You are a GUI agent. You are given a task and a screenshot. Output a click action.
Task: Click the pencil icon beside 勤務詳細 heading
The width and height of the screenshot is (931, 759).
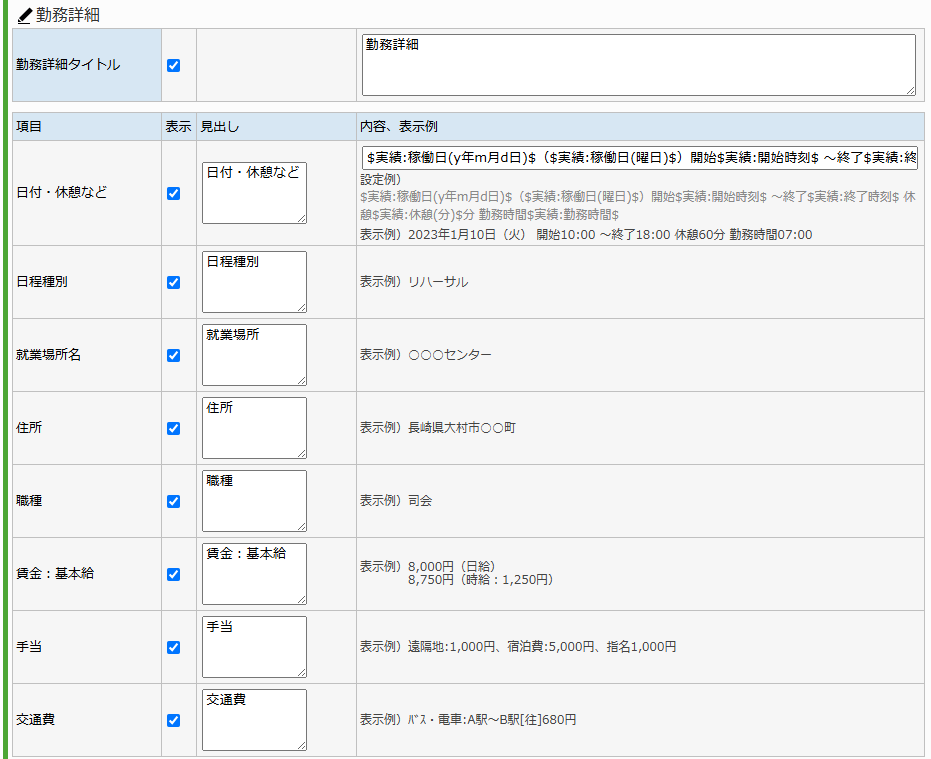24,15
